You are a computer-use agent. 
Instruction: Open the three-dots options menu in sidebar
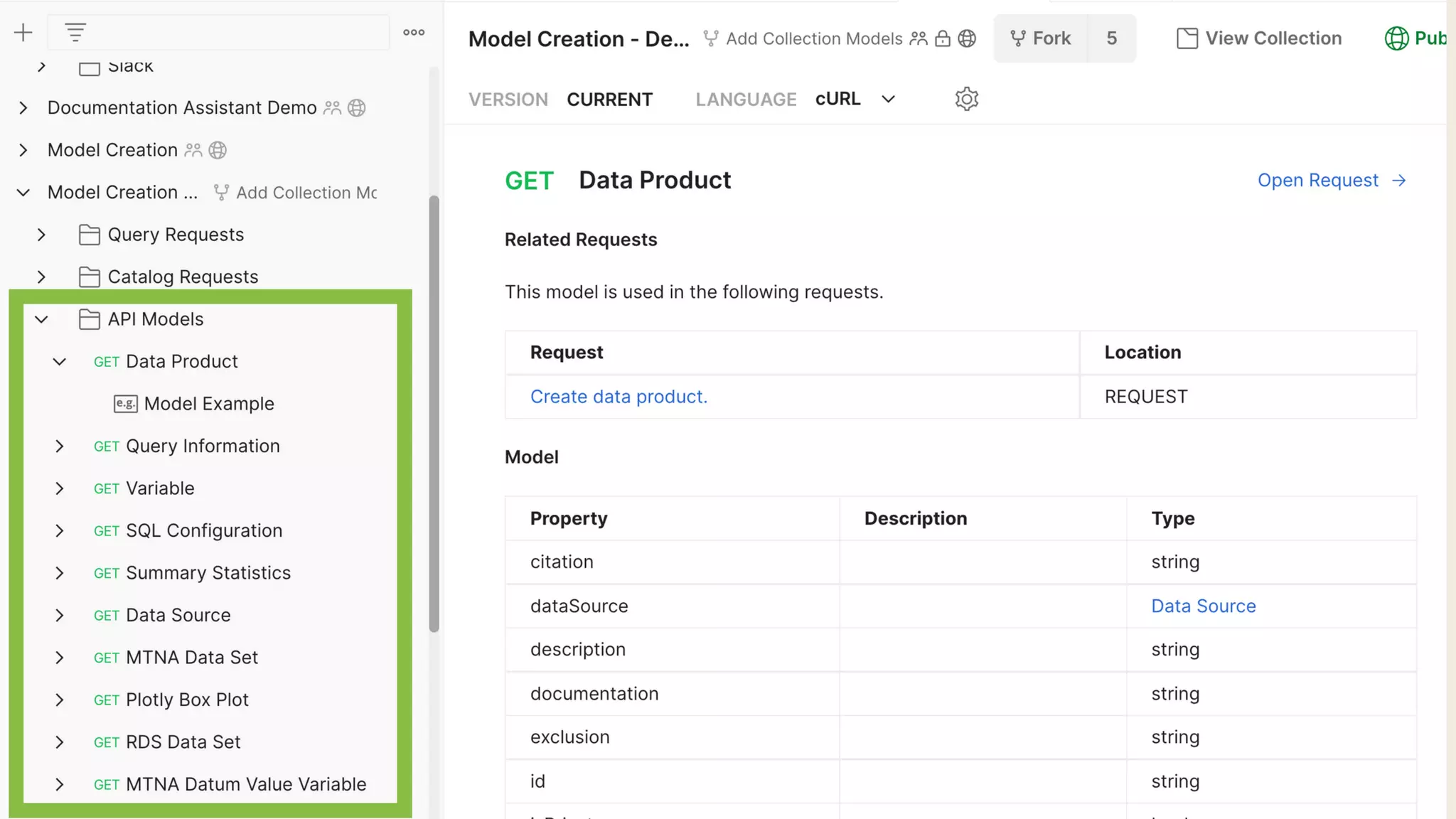pos(414,33)
